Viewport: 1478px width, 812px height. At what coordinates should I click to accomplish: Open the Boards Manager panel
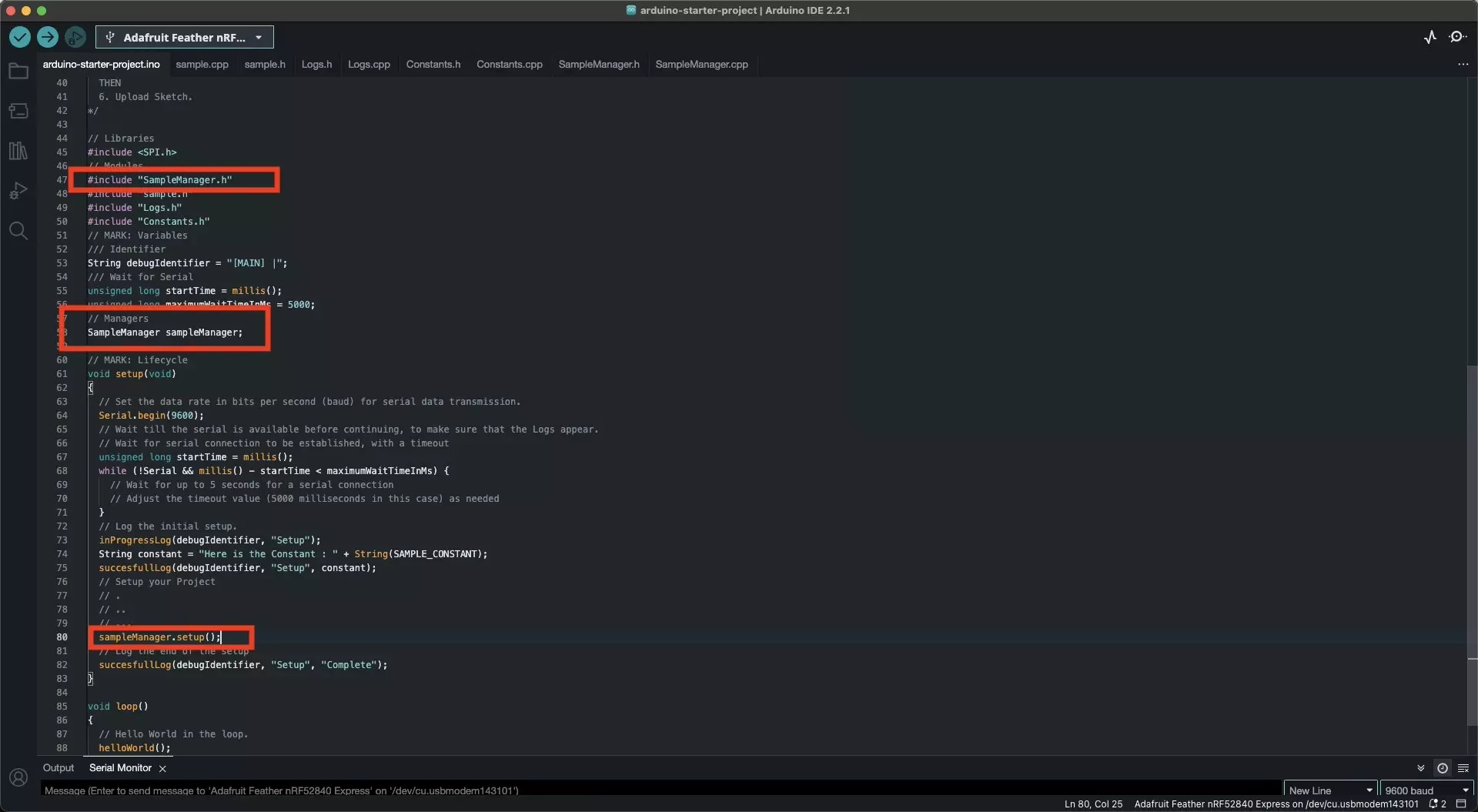click(x=18, y=110)
